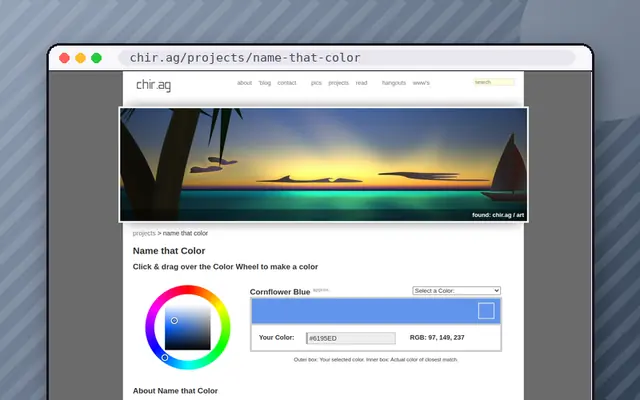Click the Cornflower Blue color name
Viewport: 640px width, 400px height.
[x=280, y=292]
